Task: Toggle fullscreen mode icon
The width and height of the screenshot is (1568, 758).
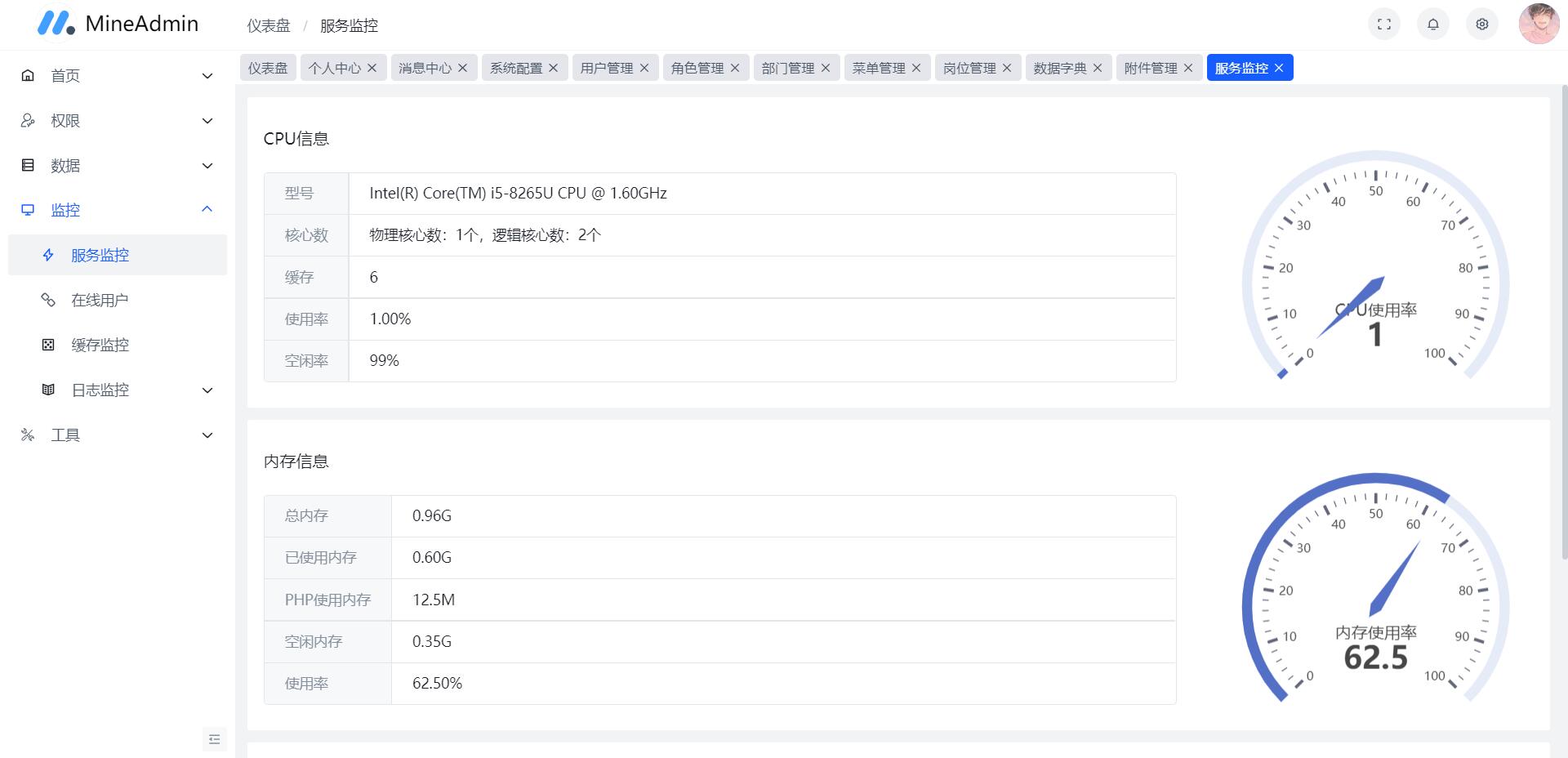Action: click(x=1384, y=25)
